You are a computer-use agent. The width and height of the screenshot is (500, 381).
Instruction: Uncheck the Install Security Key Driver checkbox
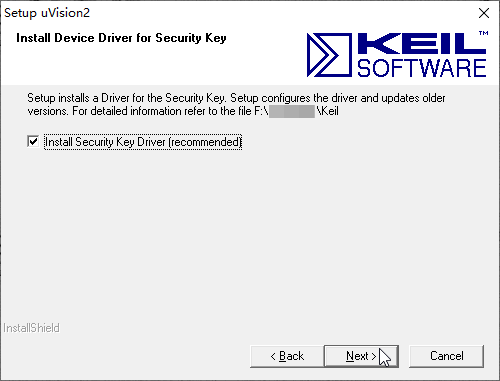click(33, 141)
